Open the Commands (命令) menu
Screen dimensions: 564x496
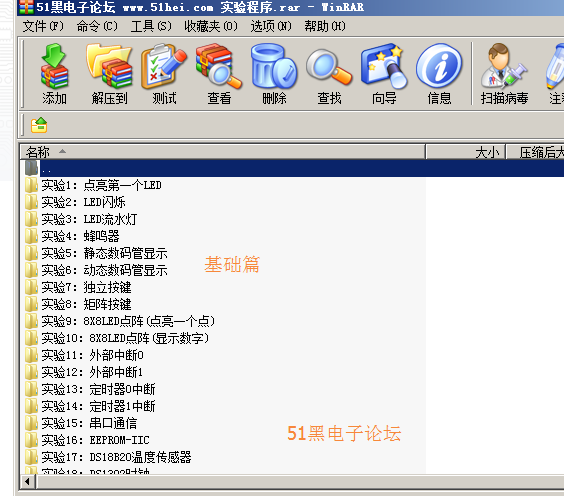click(x=97, y=26)
